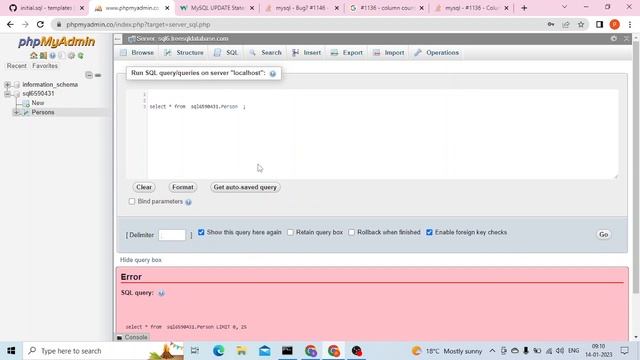
Task: Enable Rollback when finished checkbox
Action: click(351, 232)
